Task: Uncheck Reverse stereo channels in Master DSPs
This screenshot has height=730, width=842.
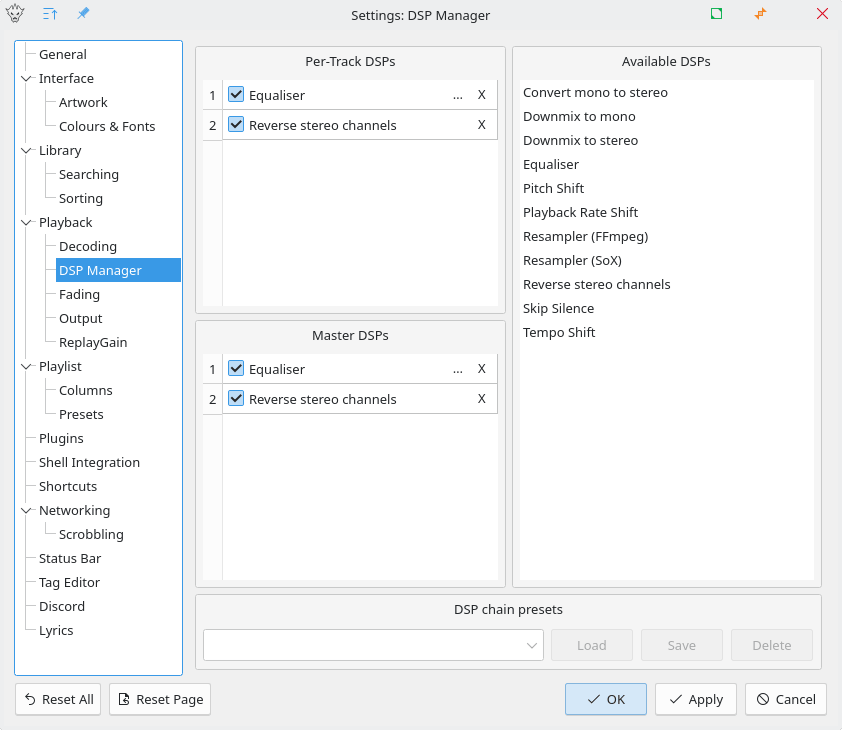Action: (236, 399)
